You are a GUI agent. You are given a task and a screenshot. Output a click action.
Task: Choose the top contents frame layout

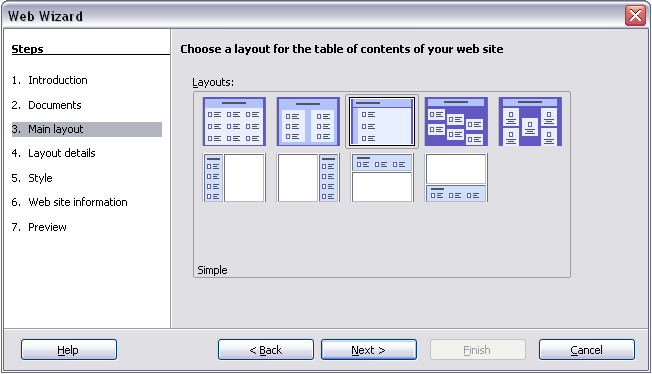tap(382, 178)
